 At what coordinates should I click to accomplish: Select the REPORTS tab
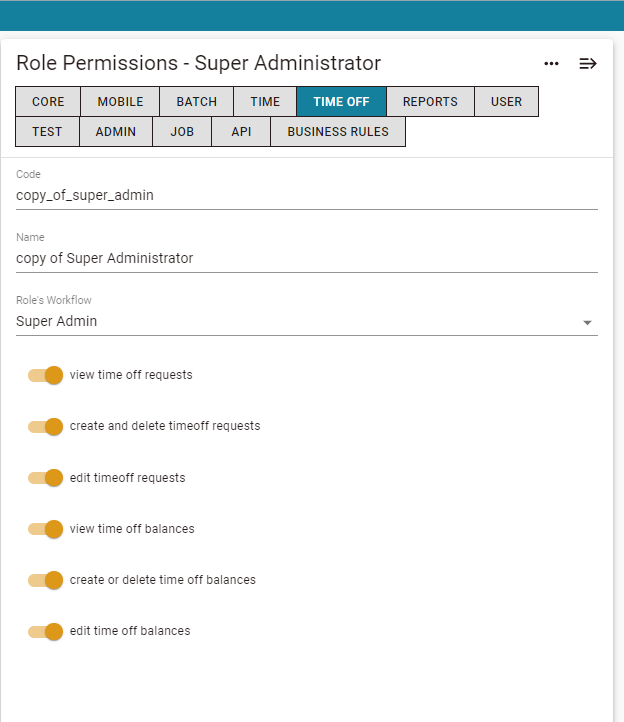(x=430, y=101)
